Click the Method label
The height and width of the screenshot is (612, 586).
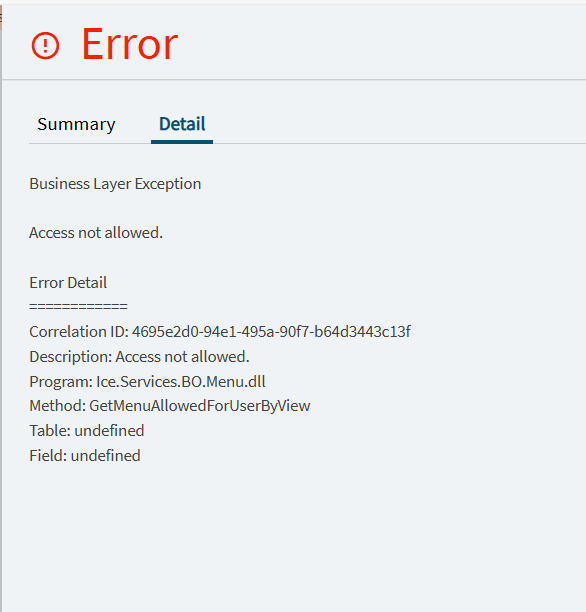click(x=58, y=406)
